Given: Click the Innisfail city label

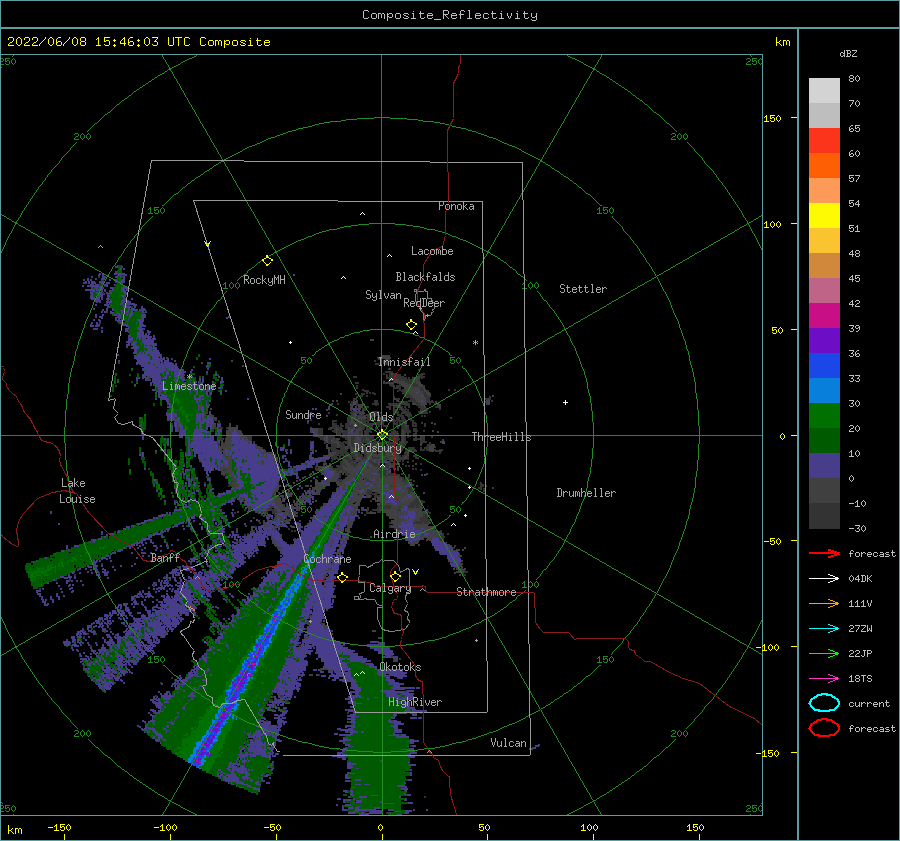Looking at the screenshot, I should tap(404, 362).
